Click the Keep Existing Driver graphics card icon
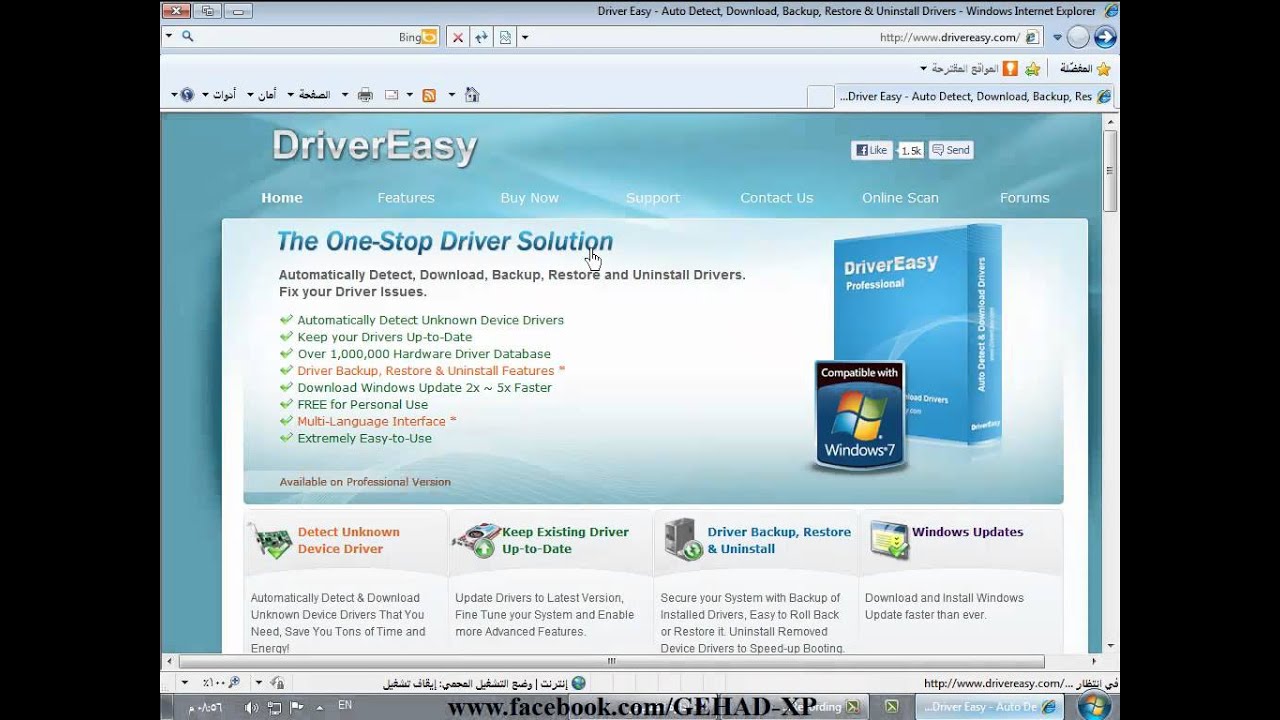 [x=476, y=540]
